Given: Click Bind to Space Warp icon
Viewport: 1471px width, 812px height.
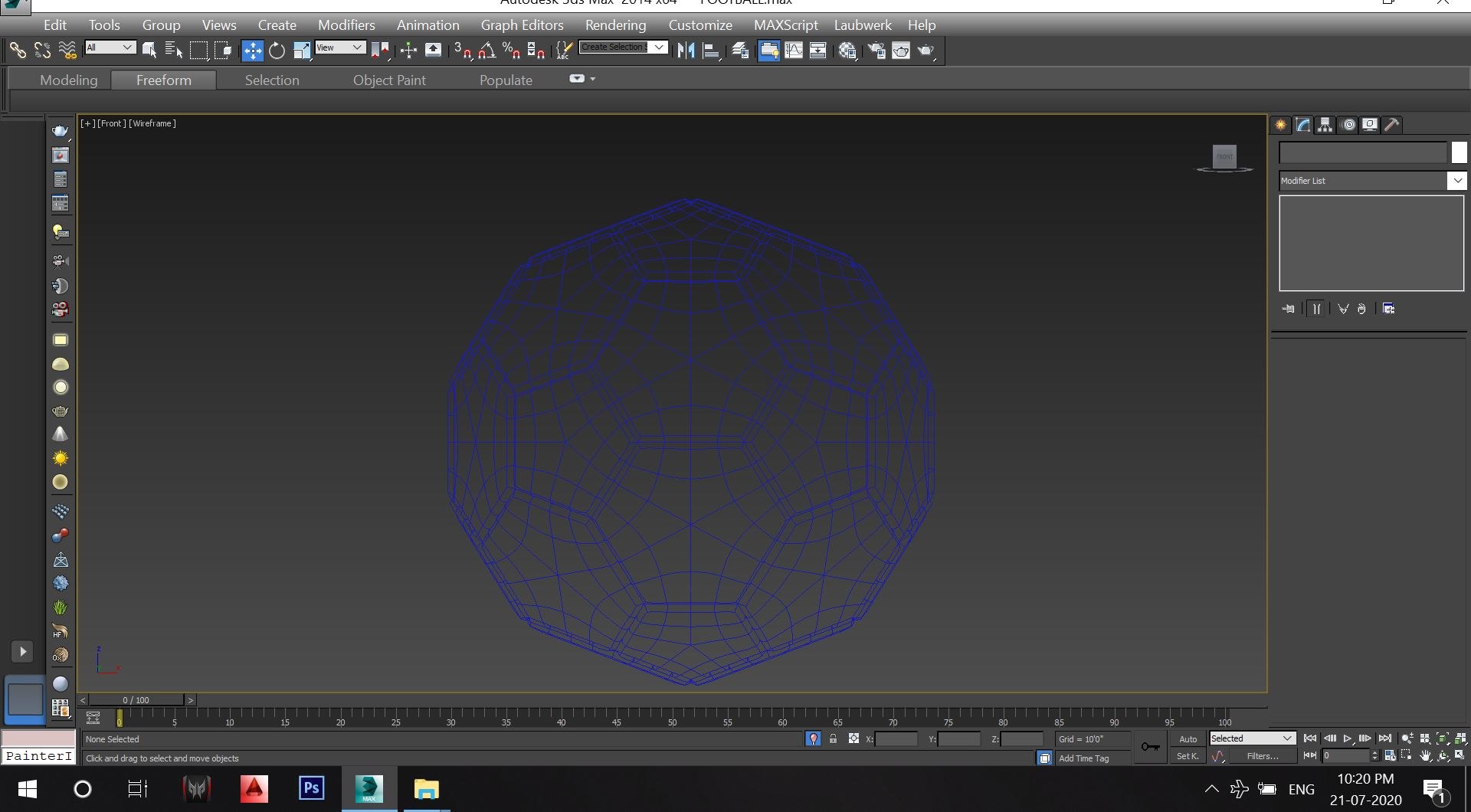Looking at the screenshot, I should [x=67, y=51].
